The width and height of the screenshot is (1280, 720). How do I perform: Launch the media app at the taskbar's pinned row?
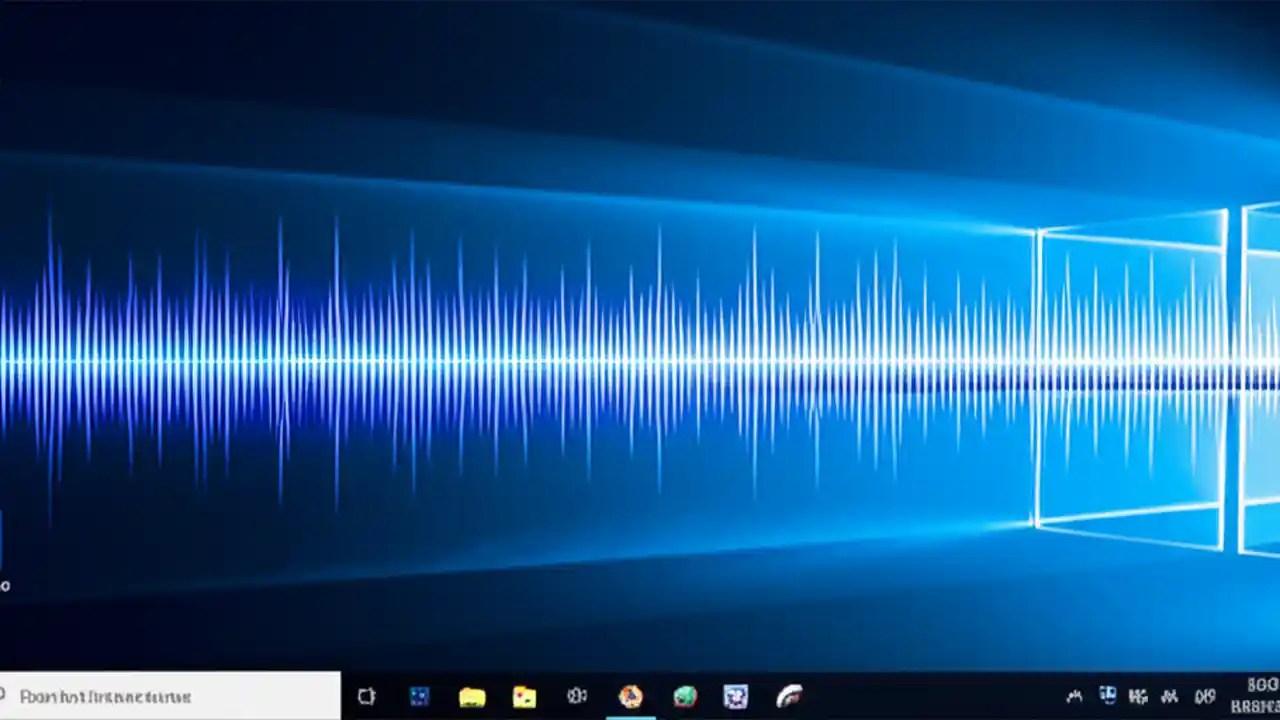tap(790, 695)
